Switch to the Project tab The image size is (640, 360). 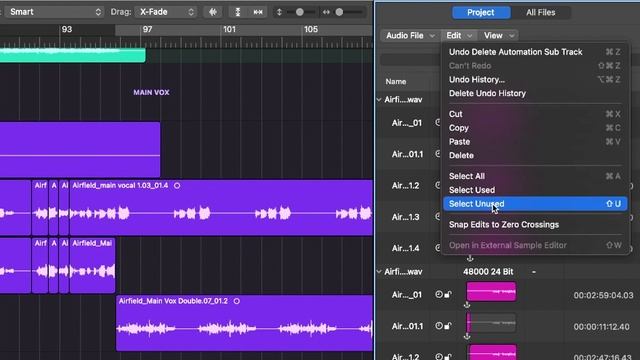coord(481,12)
